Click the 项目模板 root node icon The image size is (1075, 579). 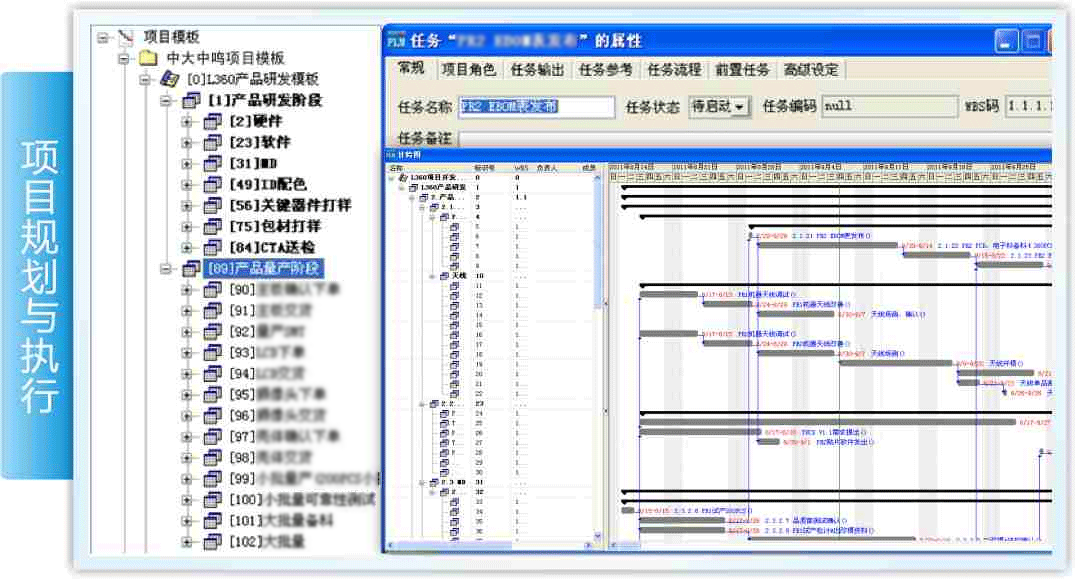pos(125,38)
